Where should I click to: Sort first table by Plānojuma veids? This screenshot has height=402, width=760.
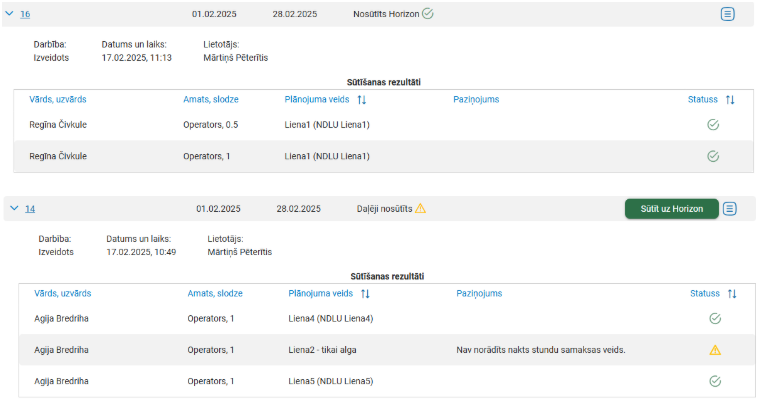click(x=362, y=100)
